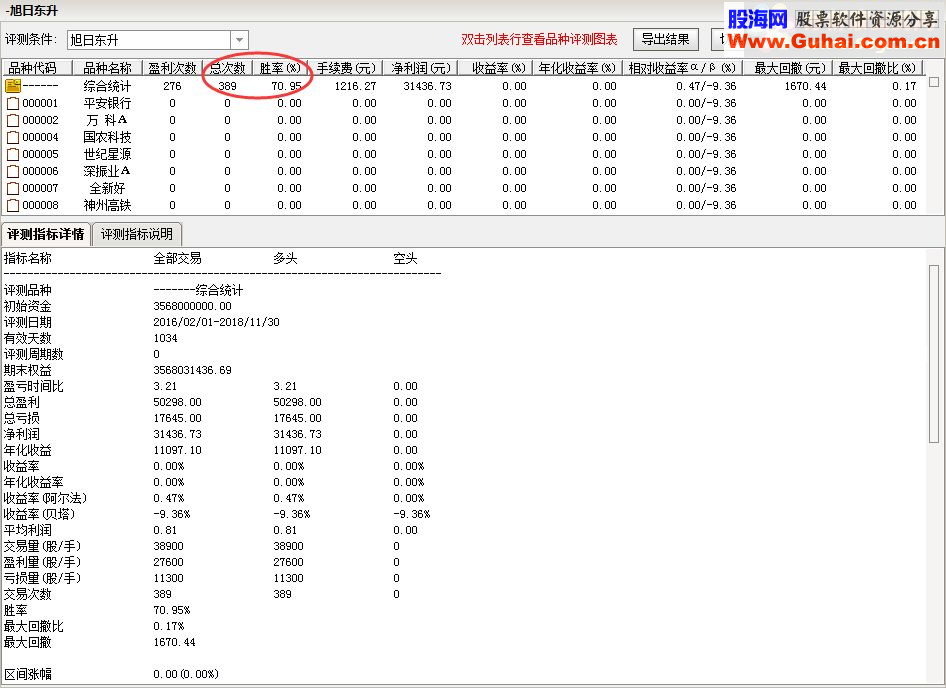Click the 胜率(%) column header
The image size is (946, 688).
(x=280, y=68)
